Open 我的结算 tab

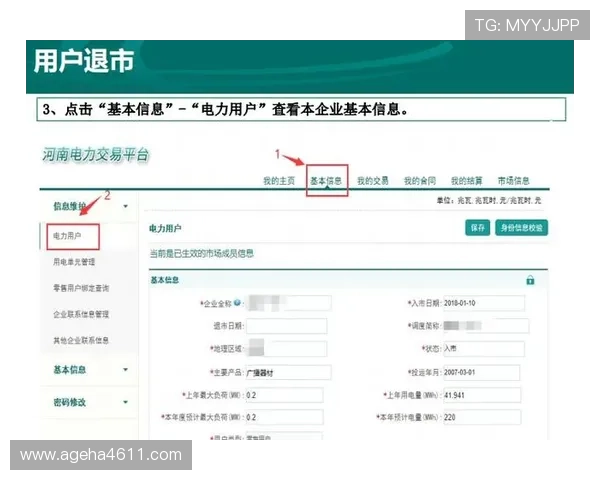[x=466, y=181]
